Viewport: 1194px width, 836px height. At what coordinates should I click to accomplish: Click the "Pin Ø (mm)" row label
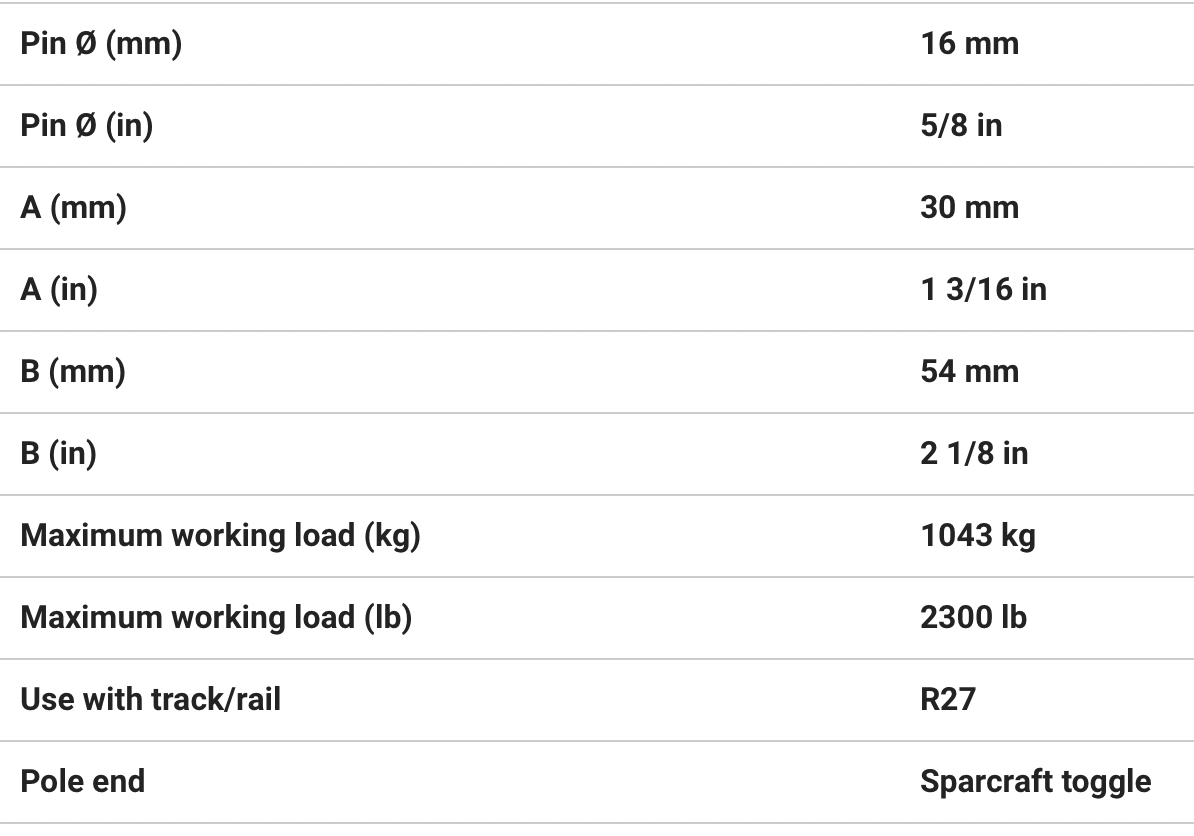coord(101,44)
